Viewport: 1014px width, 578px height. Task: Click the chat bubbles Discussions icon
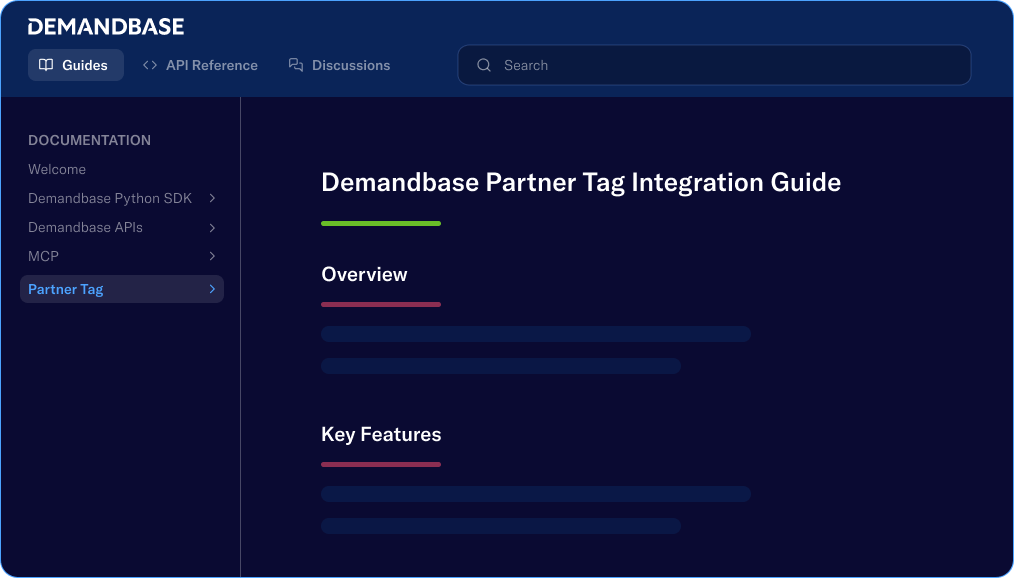tap(296, 65)
